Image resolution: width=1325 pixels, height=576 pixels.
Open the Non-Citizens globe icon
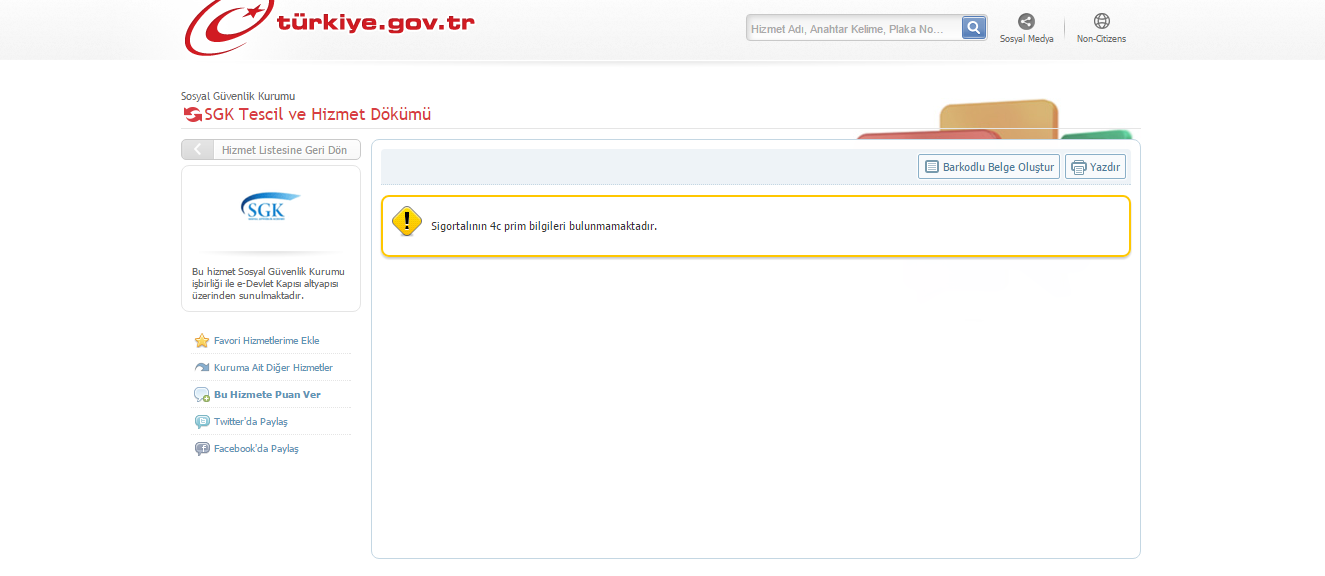click(x=1102, y=21)
